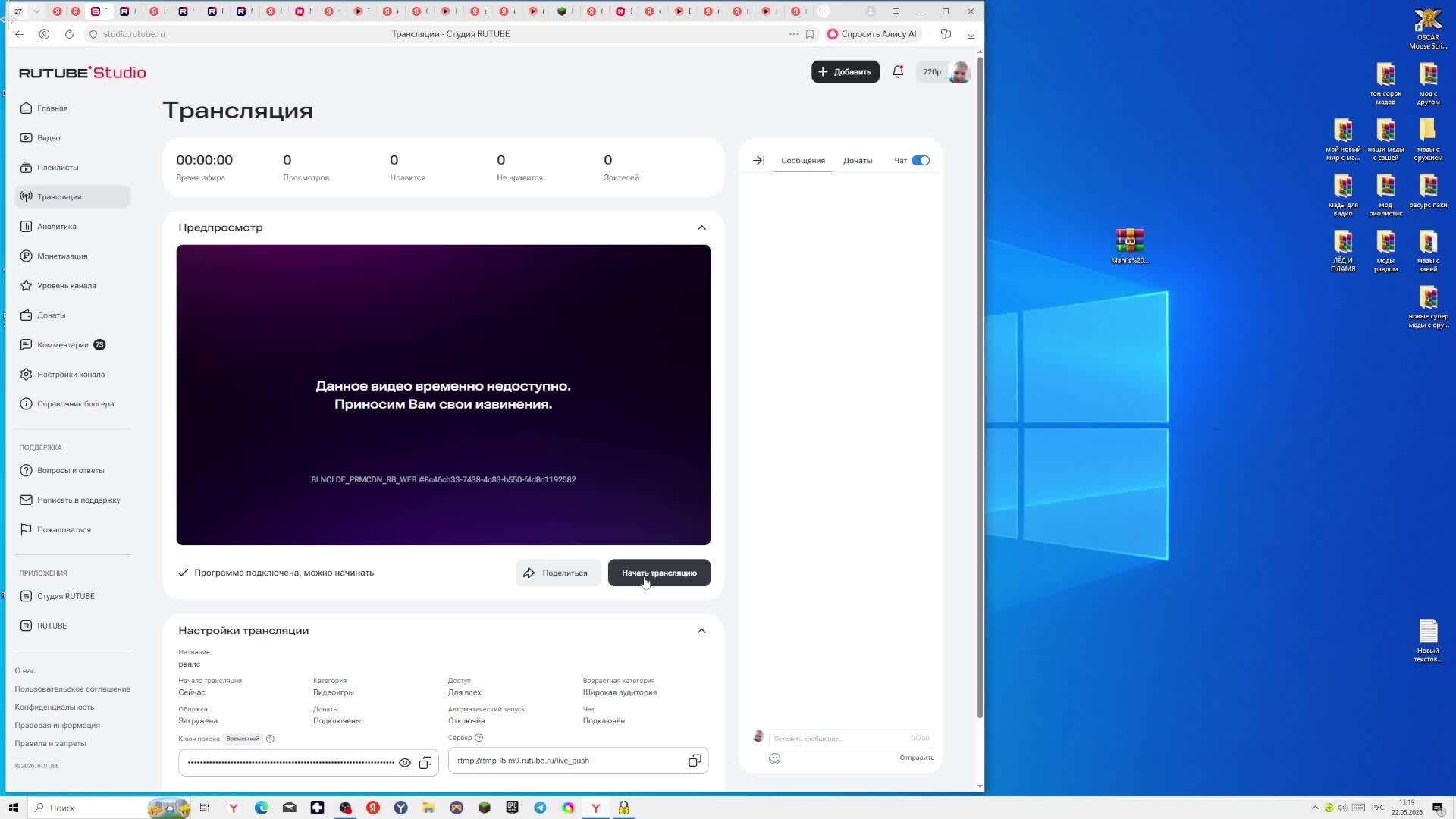The width and height of the screenshot is (1456, 819).
Task: Reveal stream key with eye icon
Action: tap(405, 763)
